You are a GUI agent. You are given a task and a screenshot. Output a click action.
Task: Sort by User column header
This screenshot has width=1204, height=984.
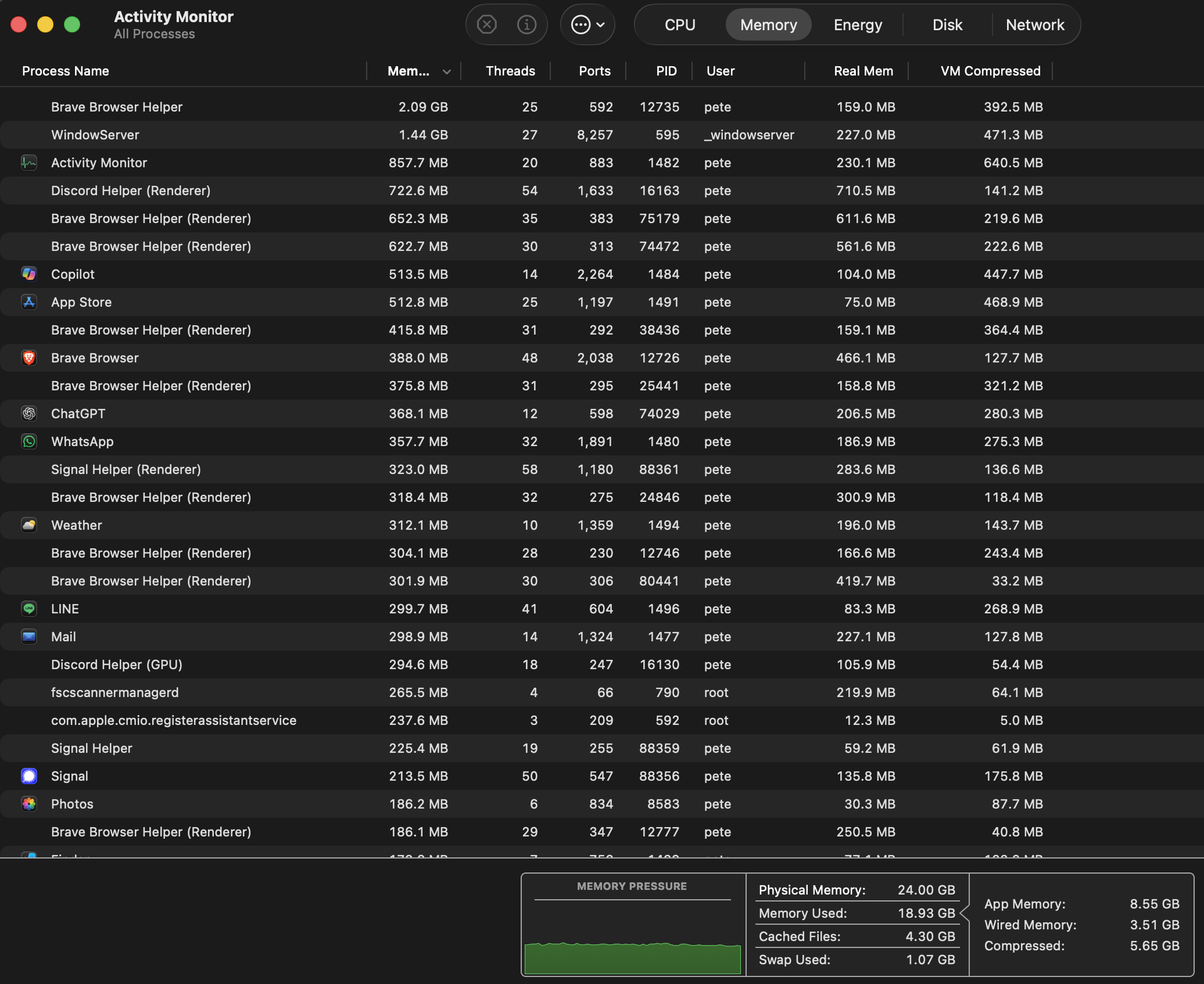pos(721,71)
